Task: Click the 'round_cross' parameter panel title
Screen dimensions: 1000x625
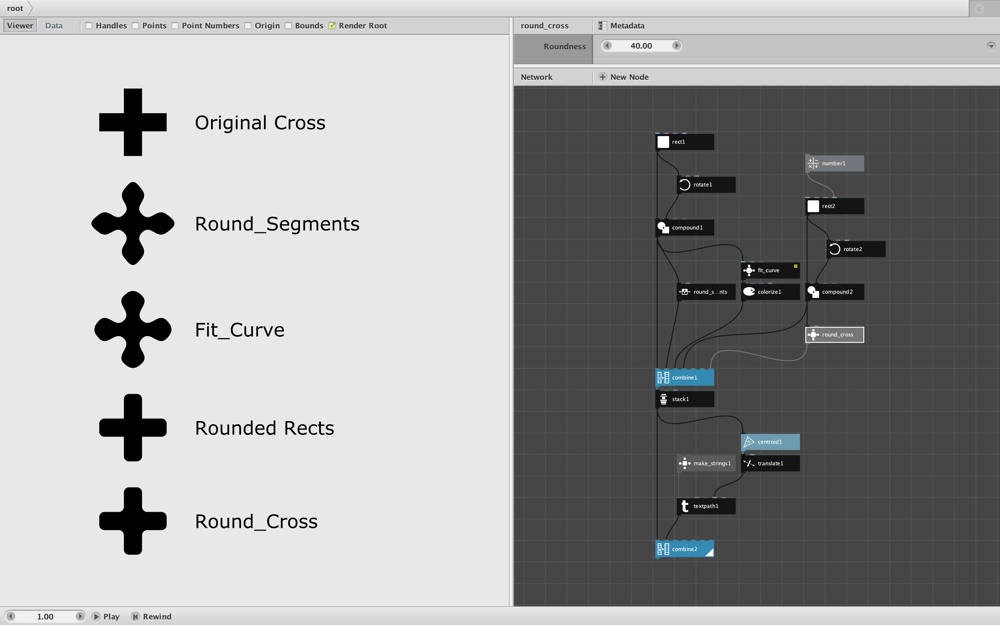Action: point(545,26)
